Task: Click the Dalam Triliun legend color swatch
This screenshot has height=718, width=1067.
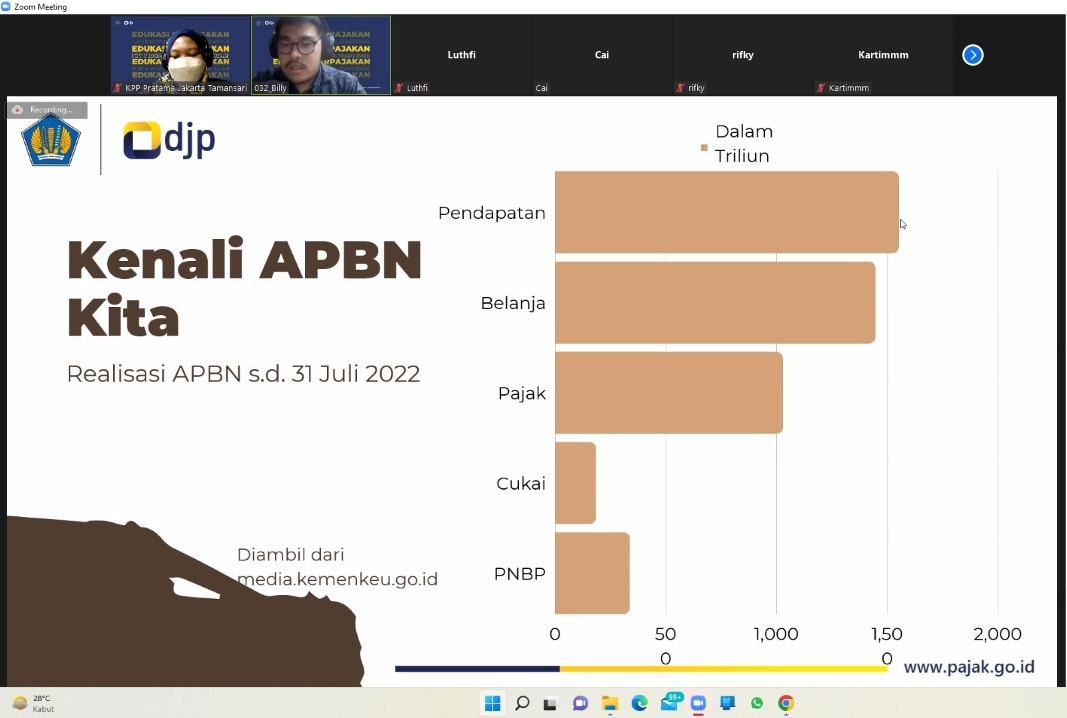Action: pos(704,148)
